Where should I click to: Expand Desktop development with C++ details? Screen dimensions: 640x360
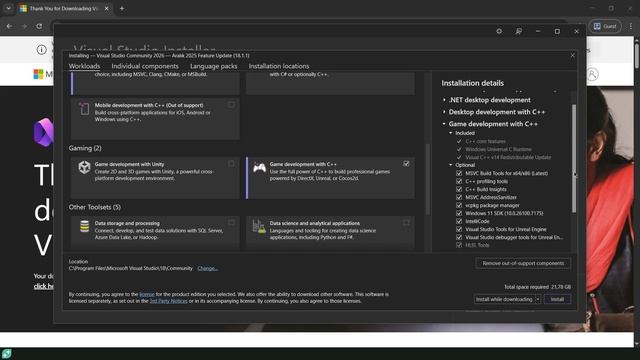[444, 112]
